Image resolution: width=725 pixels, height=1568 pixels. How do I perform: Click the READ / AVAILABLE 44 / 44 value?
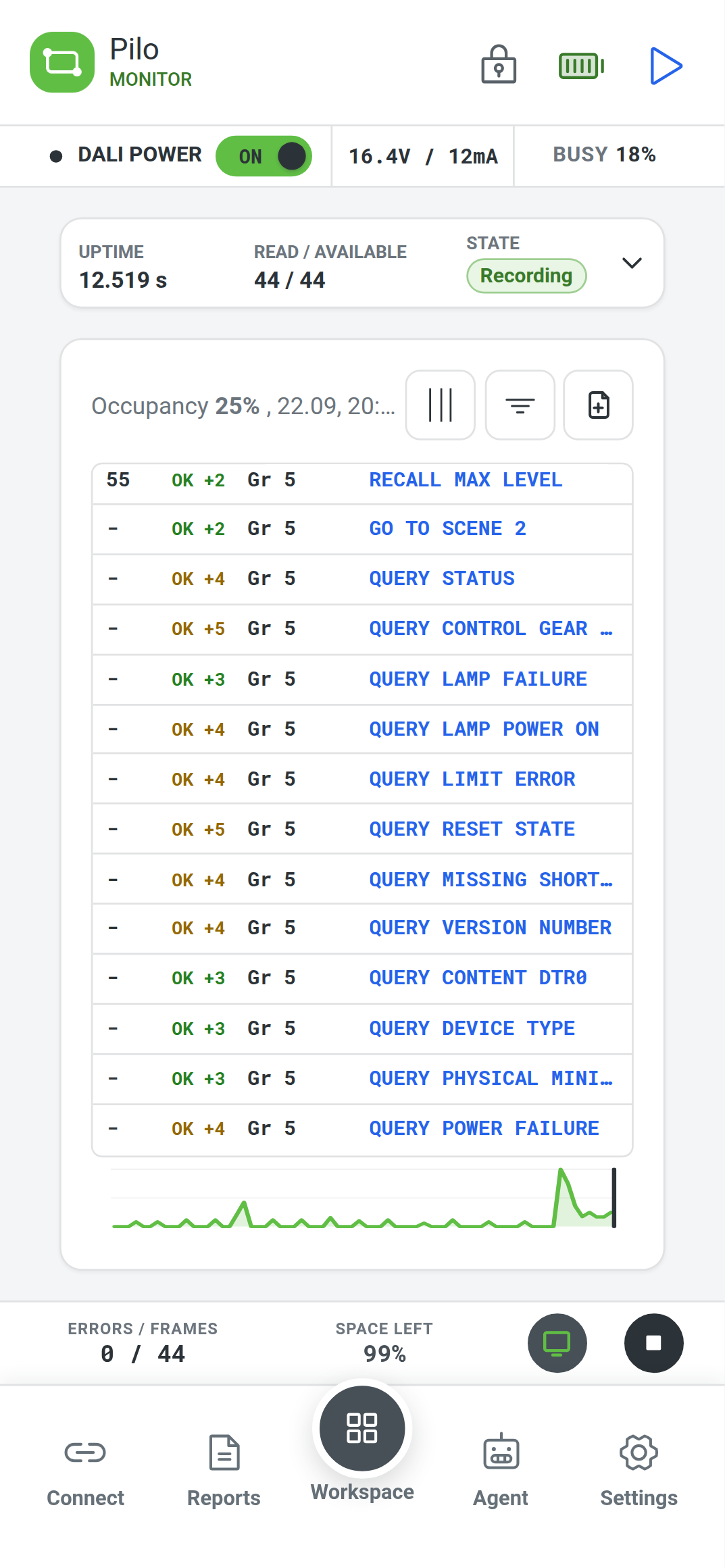(x=290, y=280)
